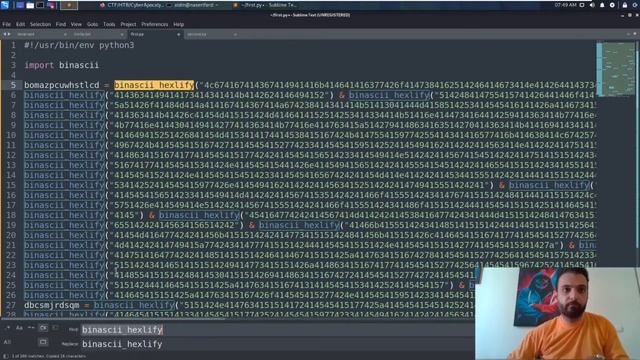
Task: Open the Find menu
Action: point(61,24)
